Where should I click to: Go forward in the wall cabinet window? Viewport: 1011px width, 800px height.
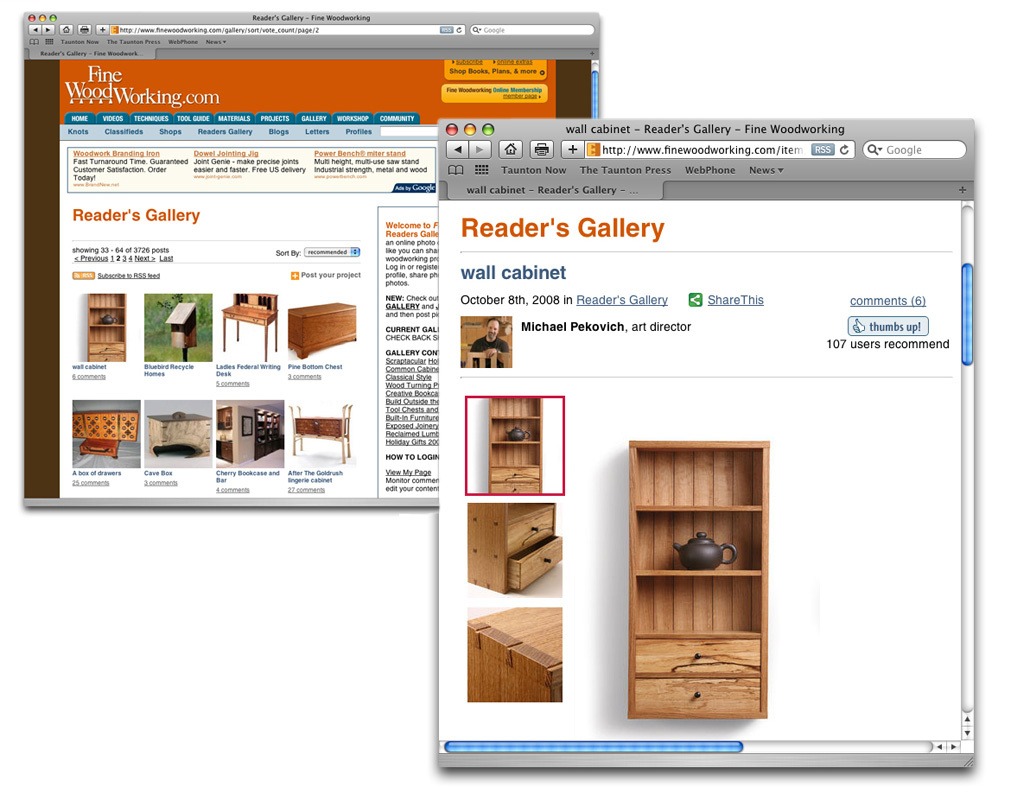click(479, 150)
